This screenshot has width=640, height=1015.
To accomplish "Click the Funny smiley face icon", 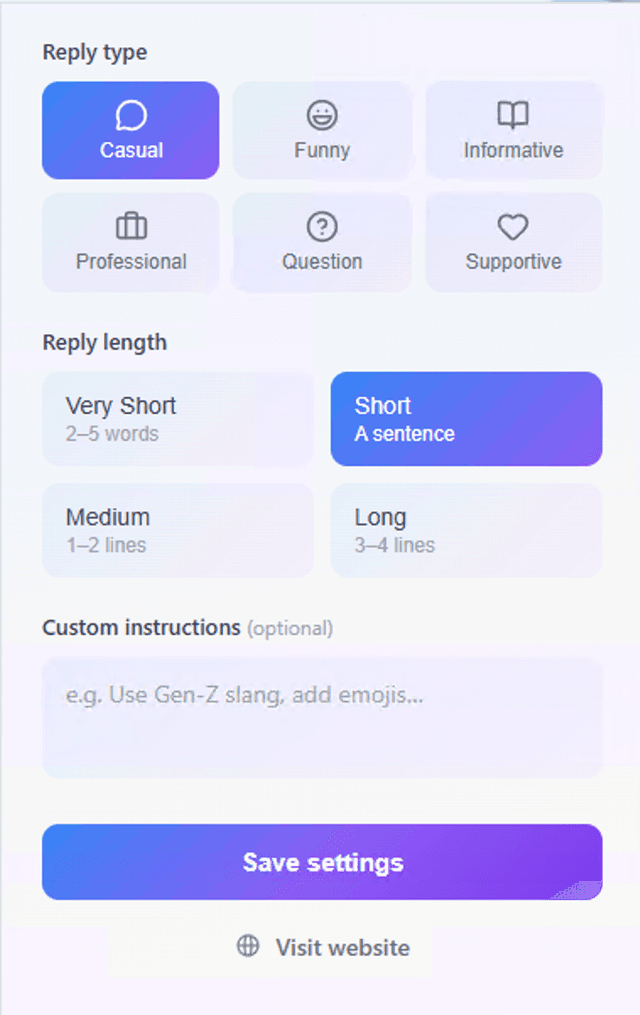I will 322,112.
